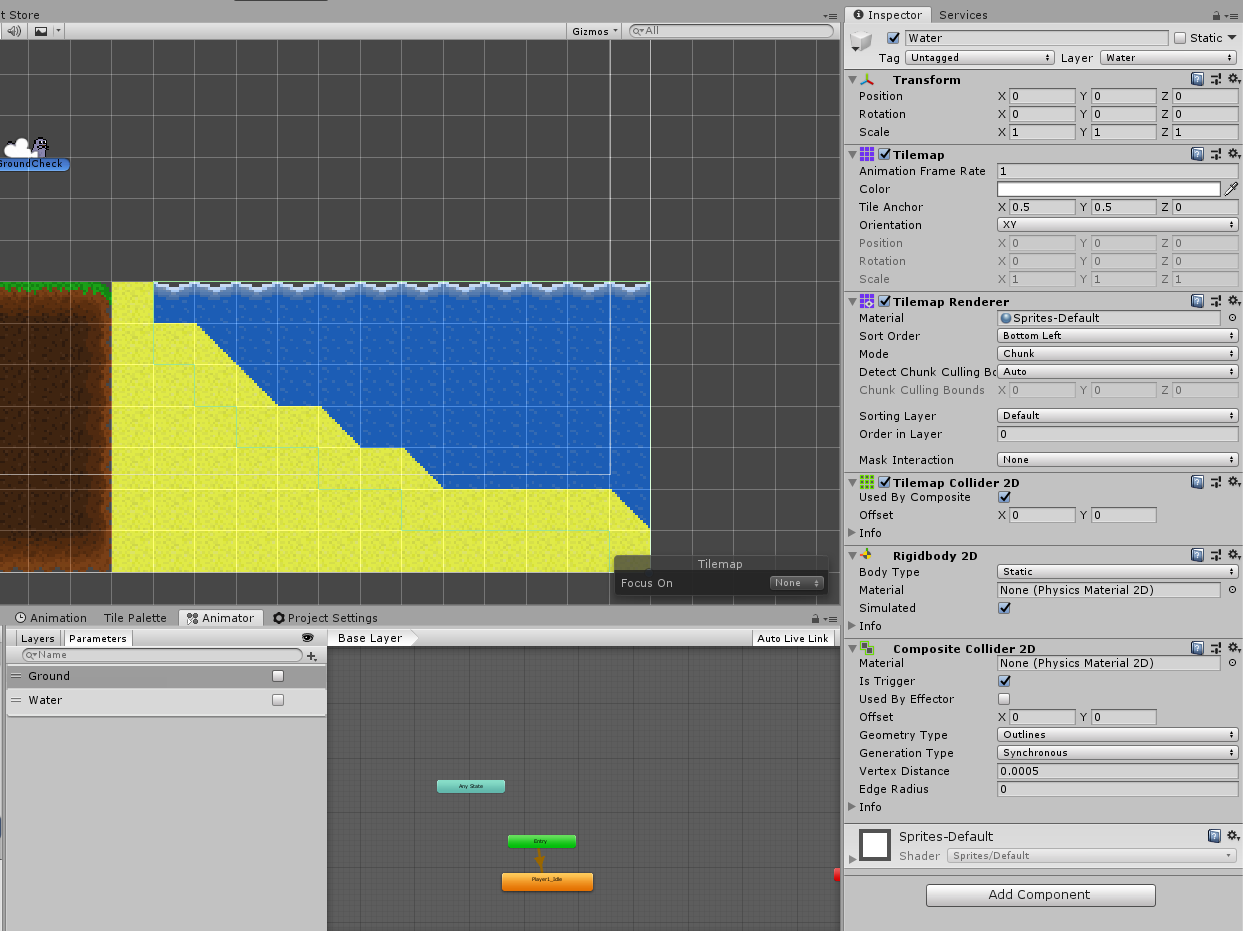Image resolution: width=1243 pixels, height=931 pixels.
Task: Click the Add Component button
Action: (1040, 895)
